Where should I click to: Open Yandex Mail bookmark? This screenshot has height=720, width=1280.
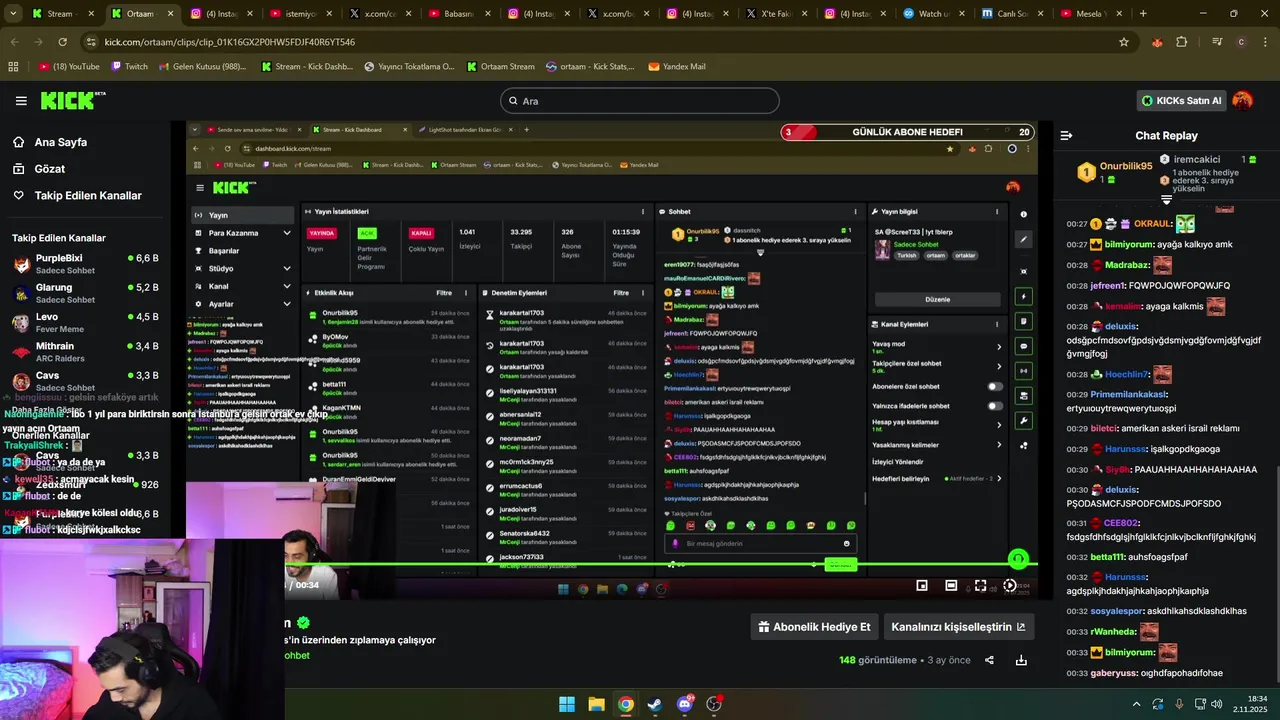tap(676, 66)
